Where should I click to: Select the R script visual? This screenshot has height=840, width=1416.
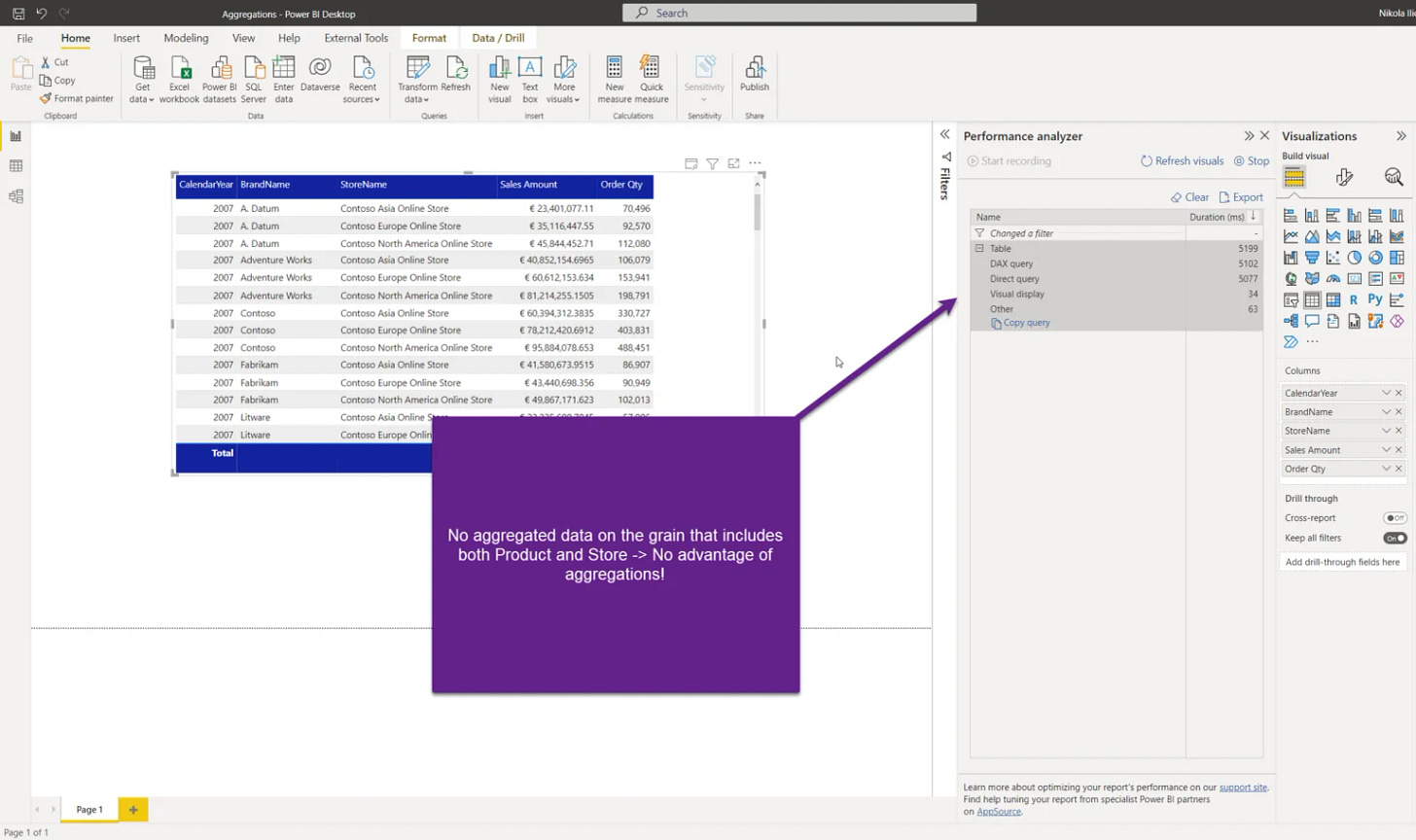click(1354, 299)
